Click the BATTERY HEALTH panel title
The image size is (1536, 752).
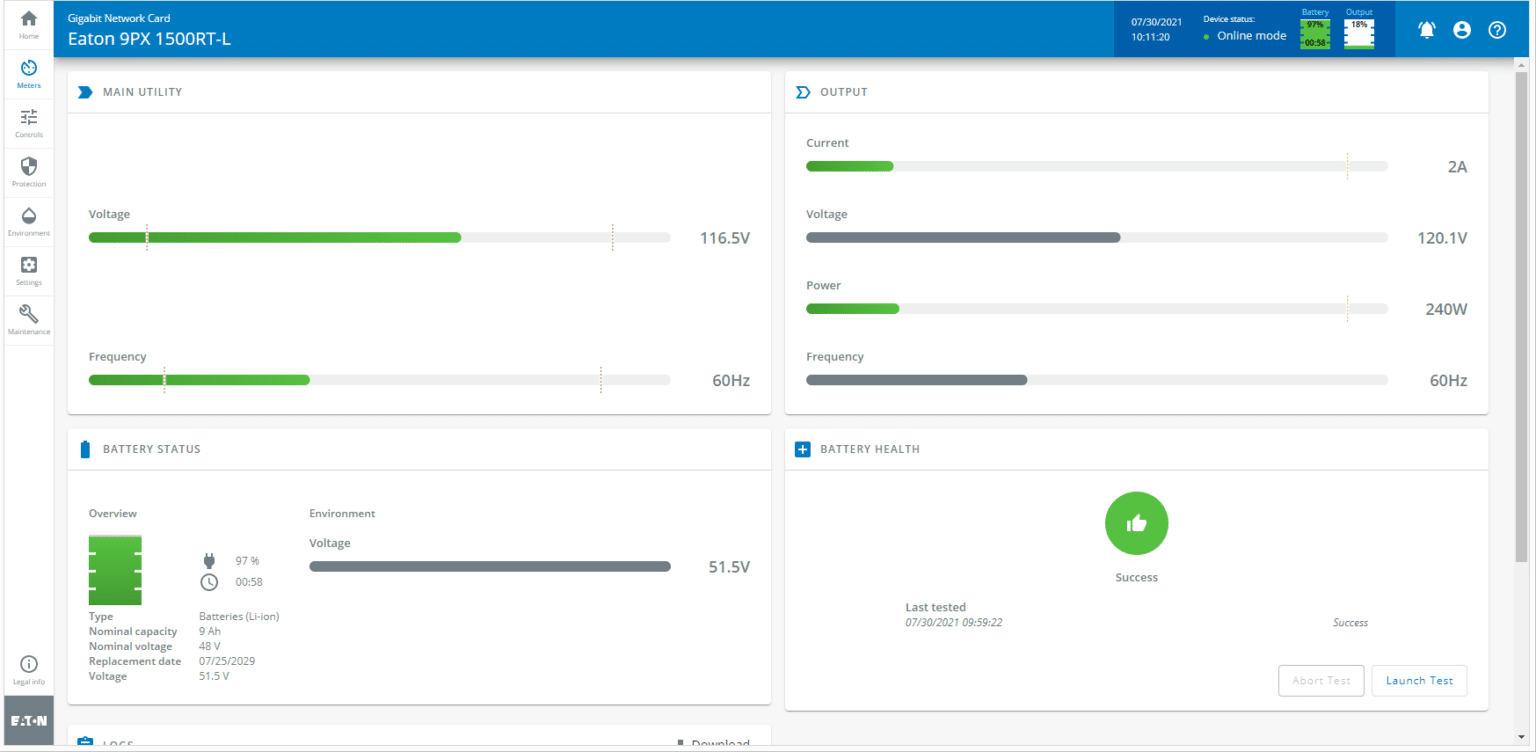coord(870,449)
